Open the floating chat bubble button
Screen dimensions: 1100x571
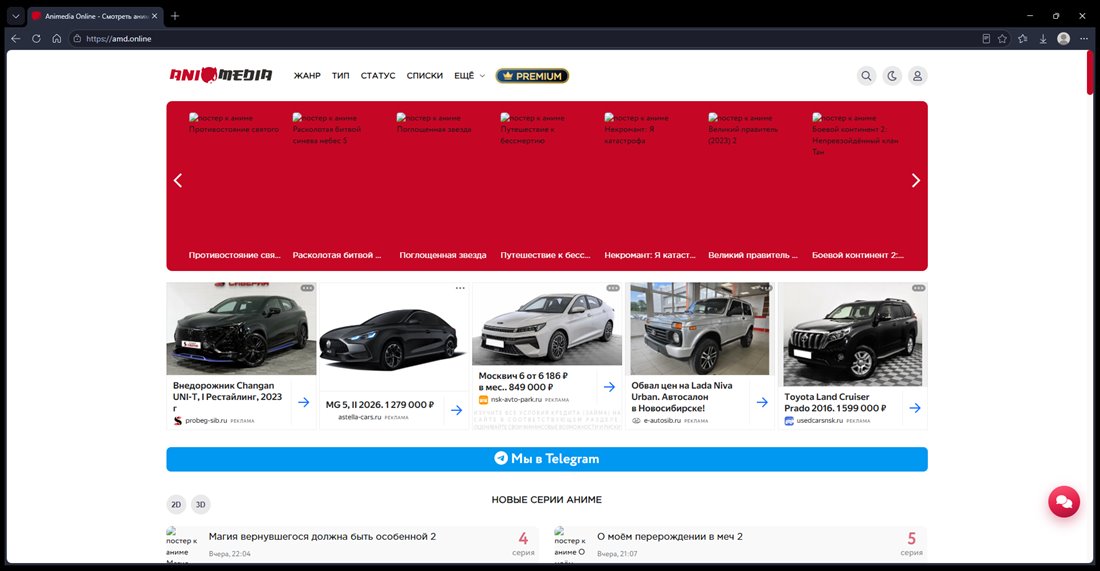(x=1064, y=502)
